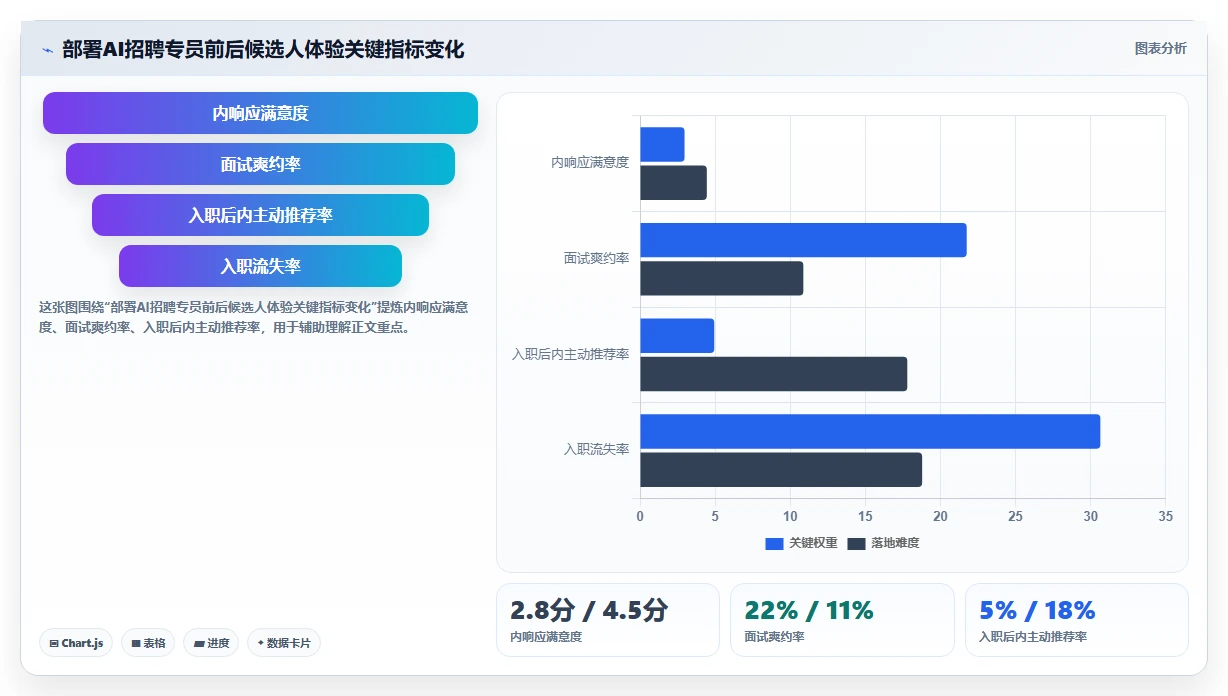
Task: Open the 22% / 11% data card
Action: click(x=842, y=620)
